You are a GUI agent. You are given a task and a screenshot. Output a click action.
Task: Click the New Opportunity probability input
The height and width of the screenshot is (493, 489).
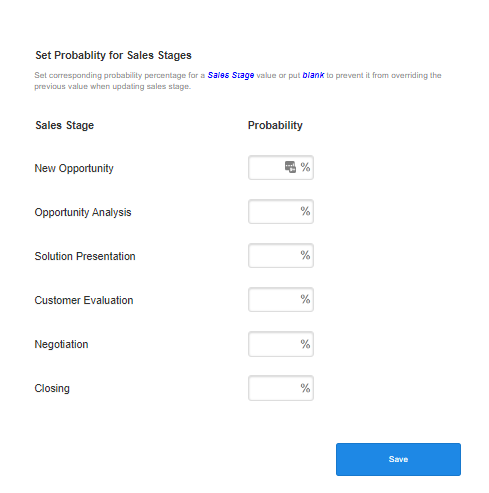pos(281,167)
